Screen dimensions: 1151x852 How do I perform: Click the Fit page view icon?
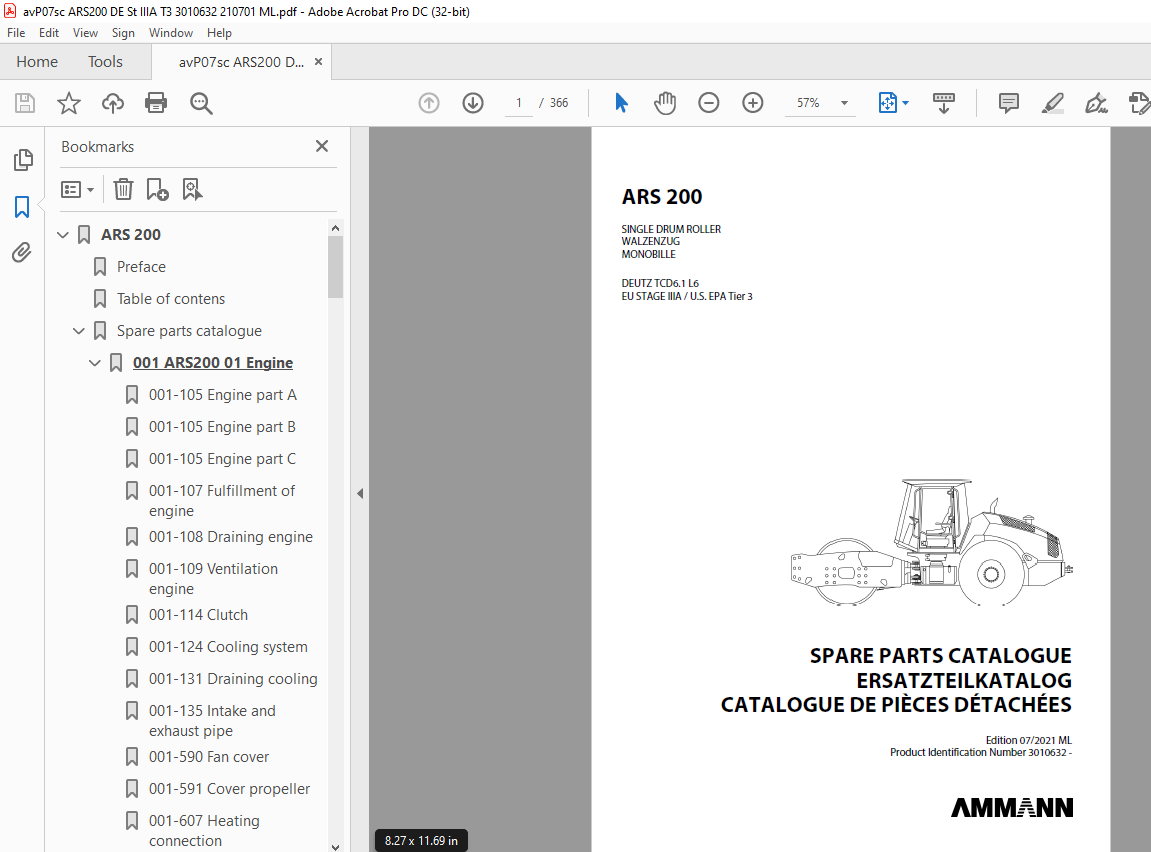[887, 103]
